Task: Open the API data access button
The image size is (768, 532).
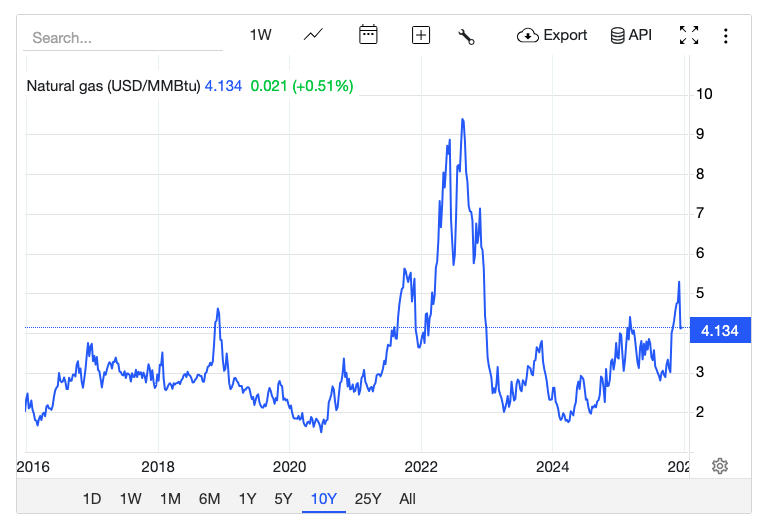Action: pyautogui.click(x=630, y=35)
